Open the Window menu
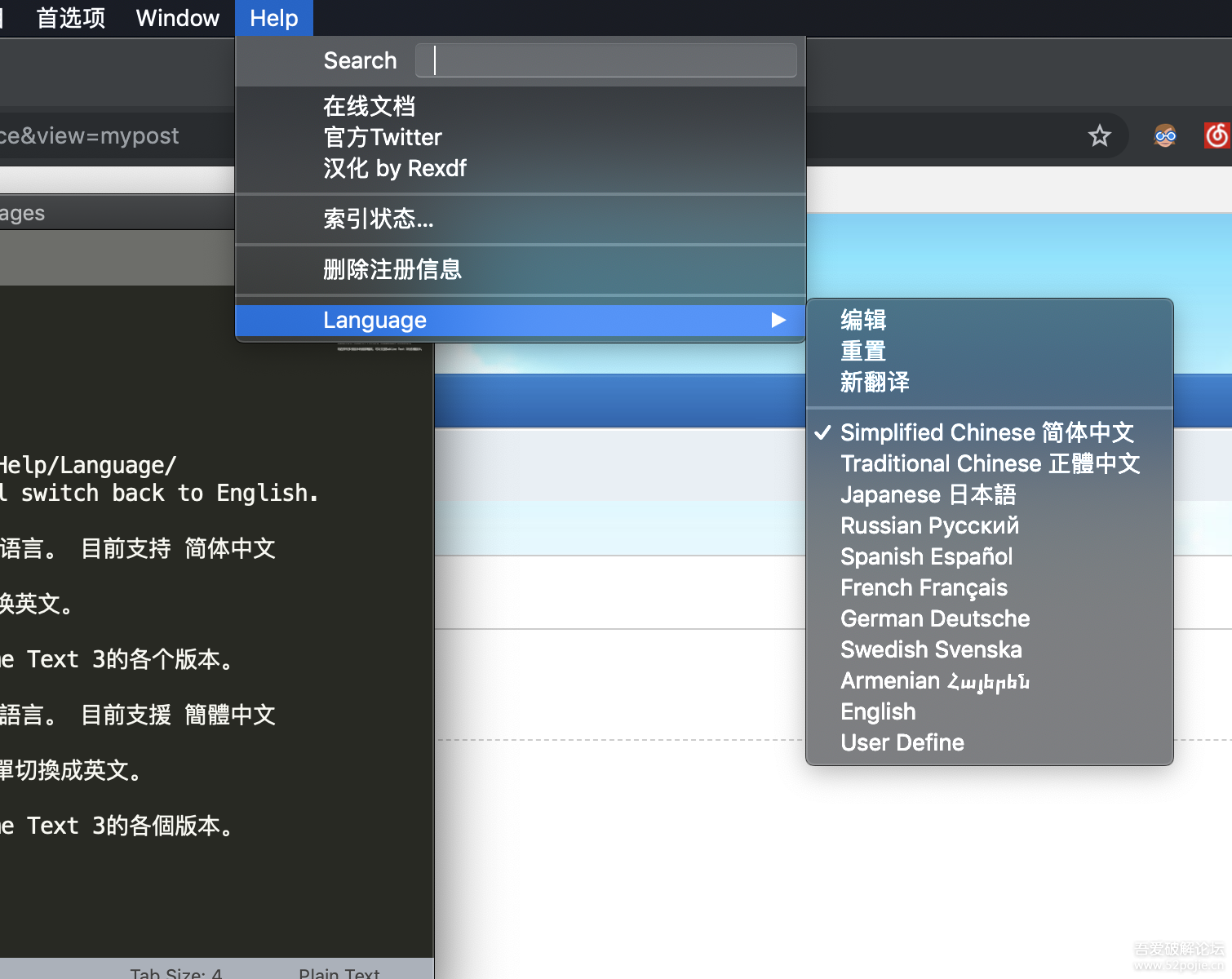 pyautogui.click(x=177, y=18)
